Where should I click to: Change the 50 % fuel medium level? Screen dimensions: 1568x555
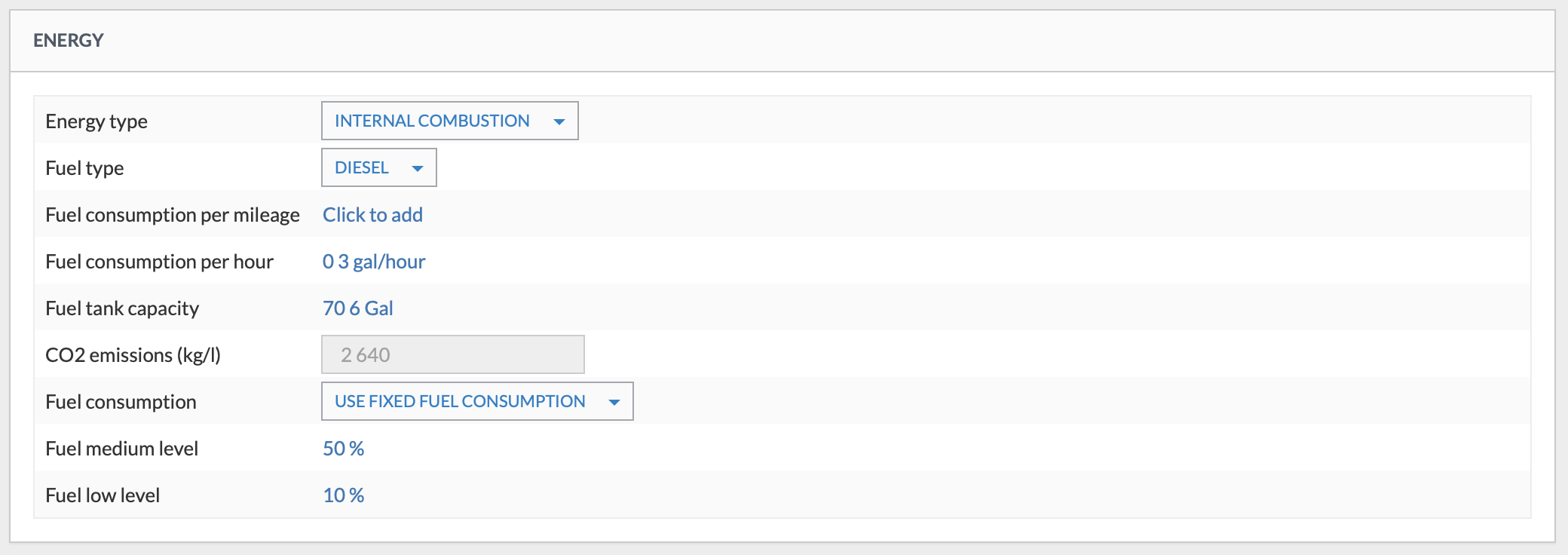point(343,449)
